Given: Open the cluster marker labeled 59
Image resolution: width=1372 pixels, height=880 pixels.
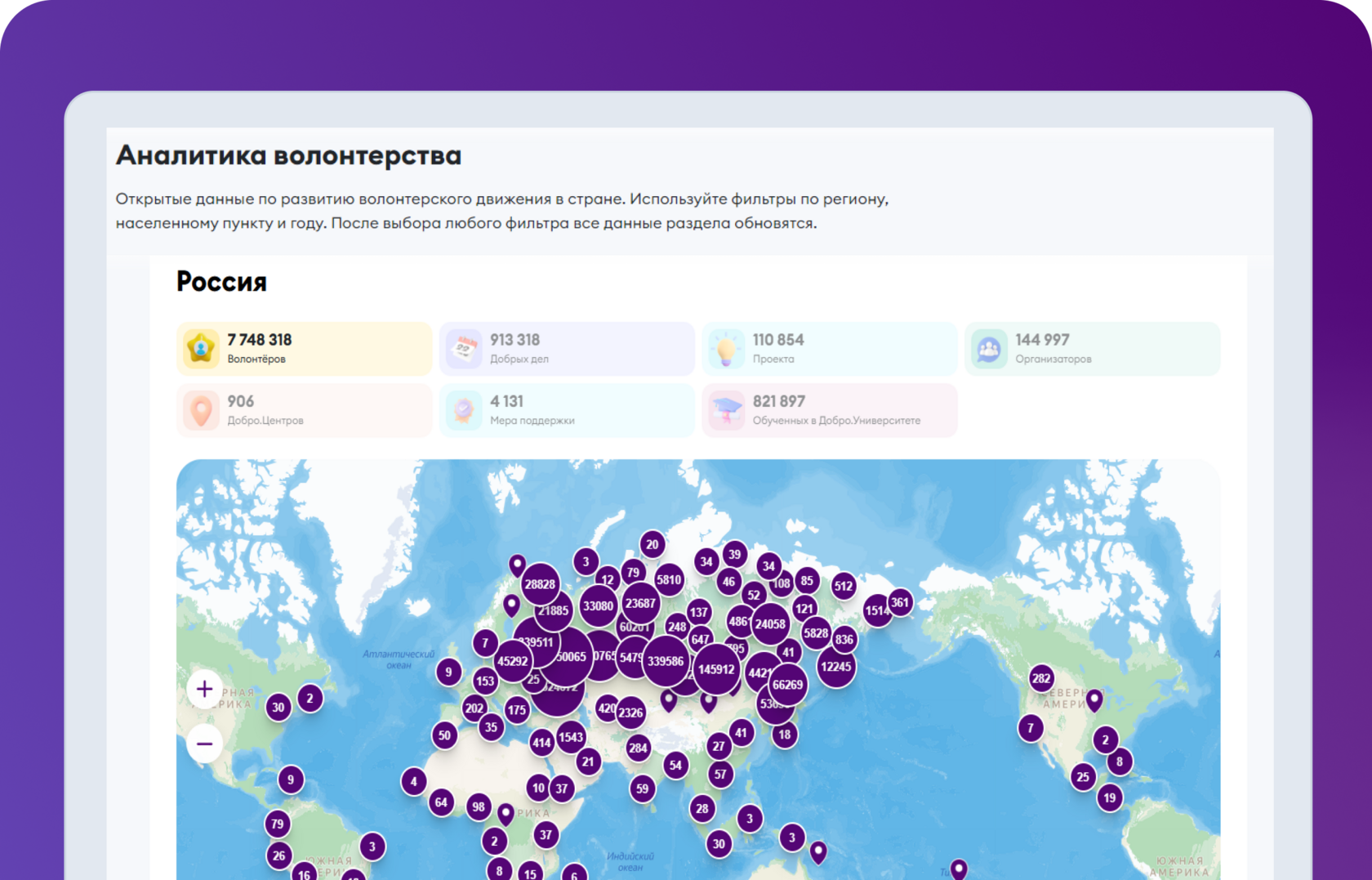Looking at the screenshot, I should [643, 789].
